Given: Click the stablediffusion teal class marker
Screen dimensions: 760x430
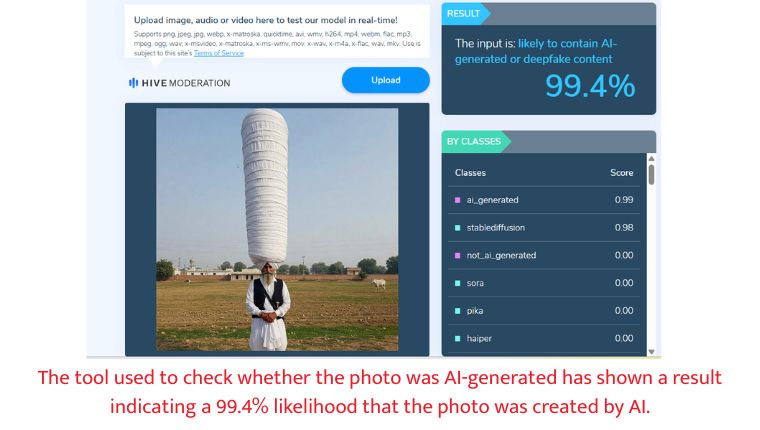Looking at the screenshot, I should 457,228.
